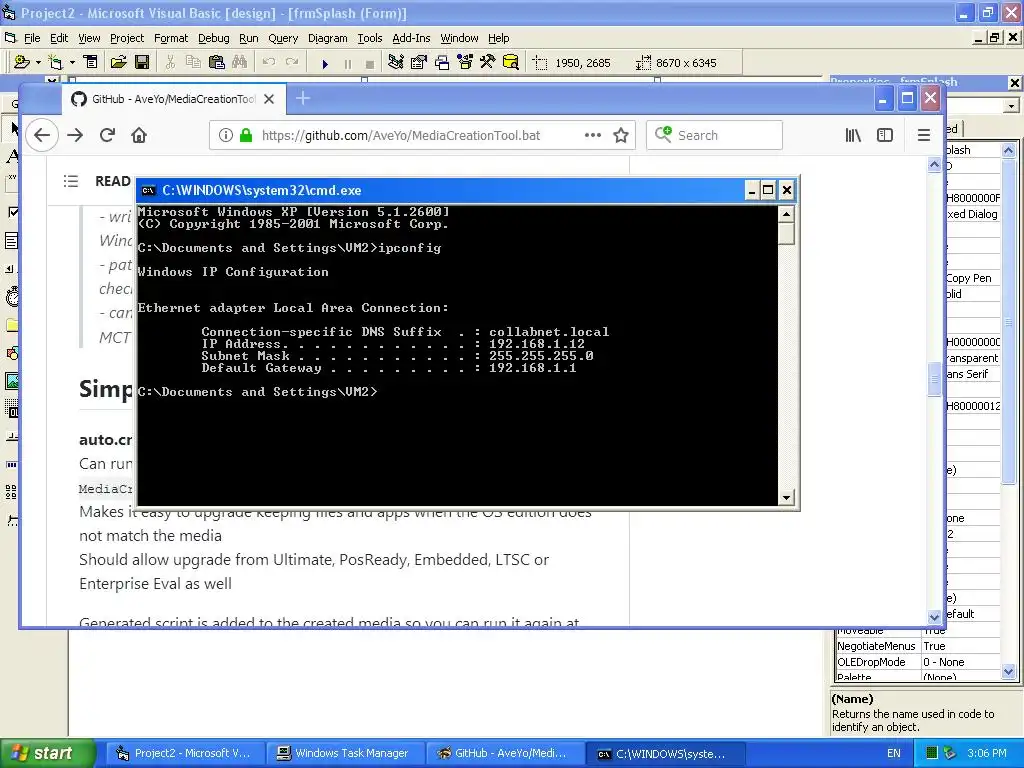Screen dimensions: 1024x768
Task: Open the Diagram menu
Action: pyautogui.click(x=327, y=38)
